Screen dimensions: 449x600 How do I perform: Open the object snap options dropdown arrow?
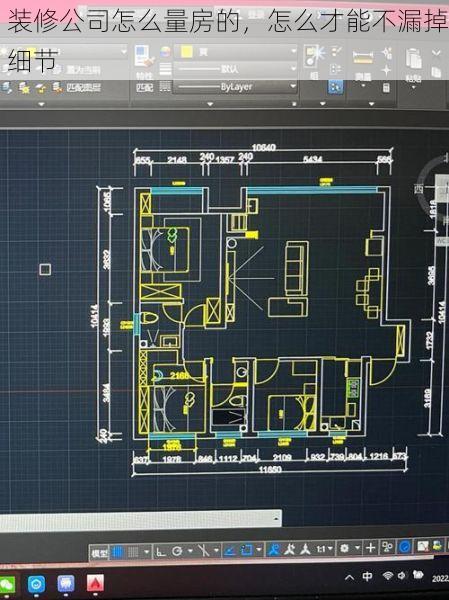[x=260, y=550]
